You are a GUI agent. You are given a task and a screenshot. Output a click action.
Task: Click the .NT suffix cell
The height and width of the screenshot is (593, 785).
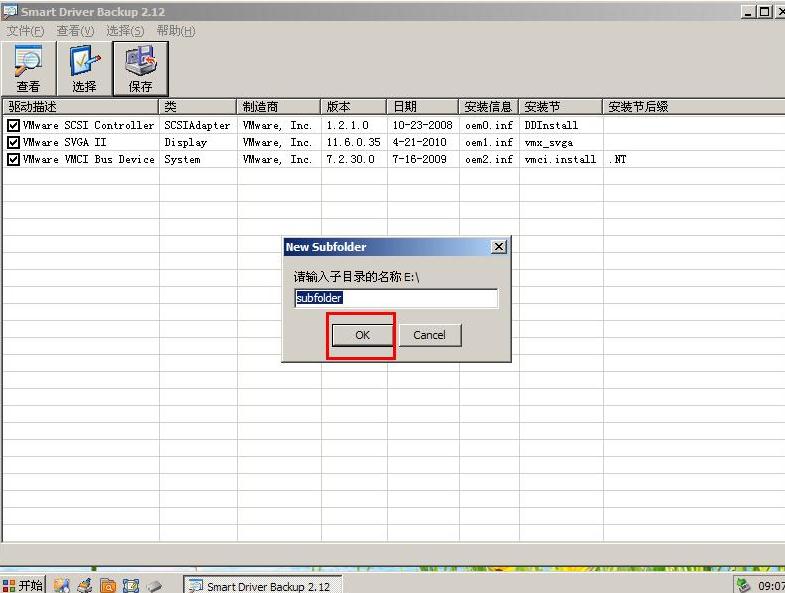tap(618, 159)
